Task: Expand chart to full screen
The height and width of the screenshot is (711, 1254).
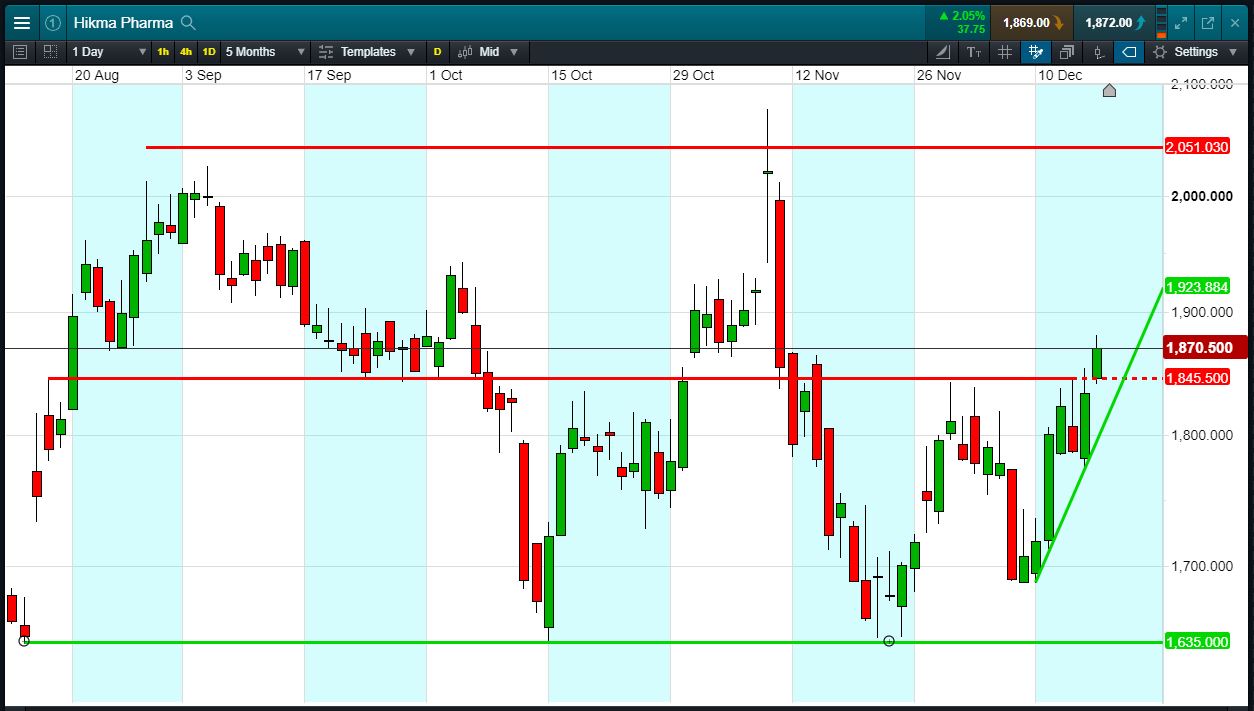Action: point(1181,22)
